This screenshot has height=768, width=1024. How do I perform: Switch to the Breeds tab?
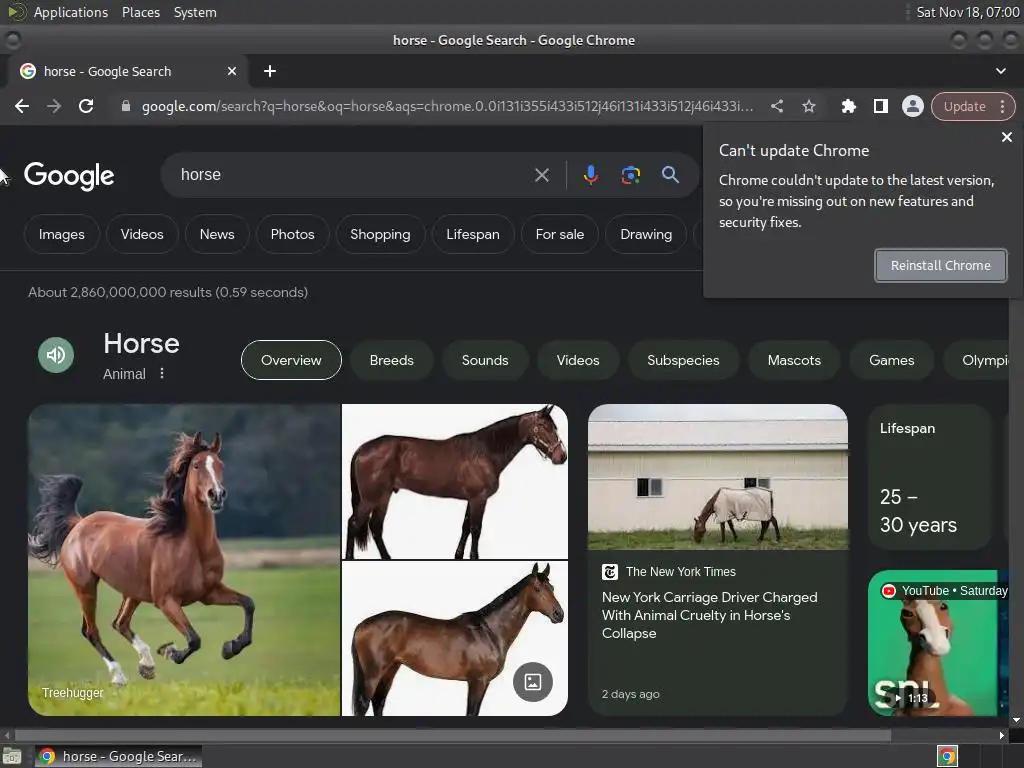click(391, 360)
